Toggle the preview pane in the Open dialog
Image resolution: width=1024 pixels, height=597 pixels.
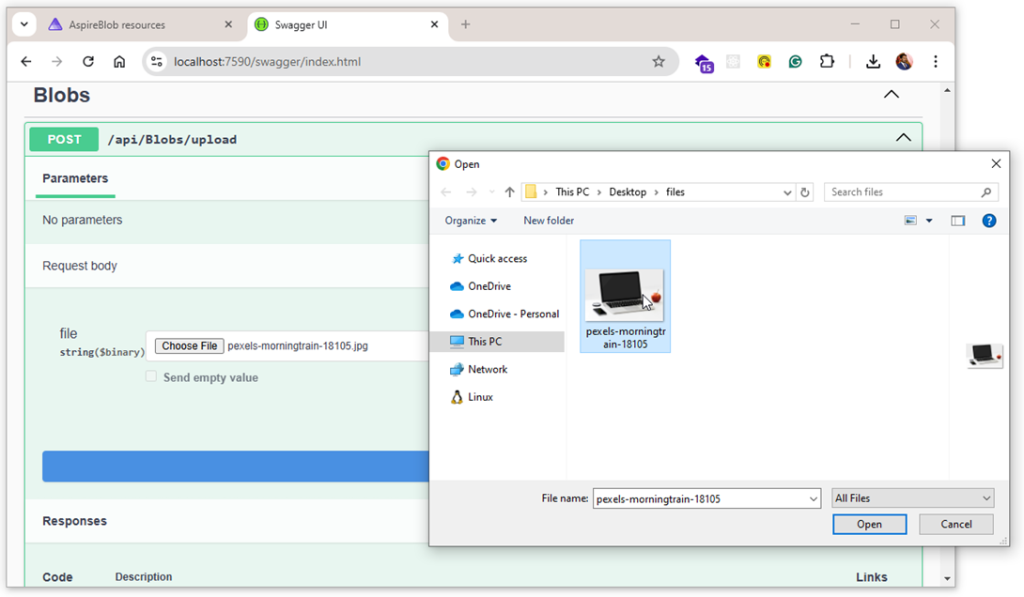pyautogui.click(x=957, y=220)
